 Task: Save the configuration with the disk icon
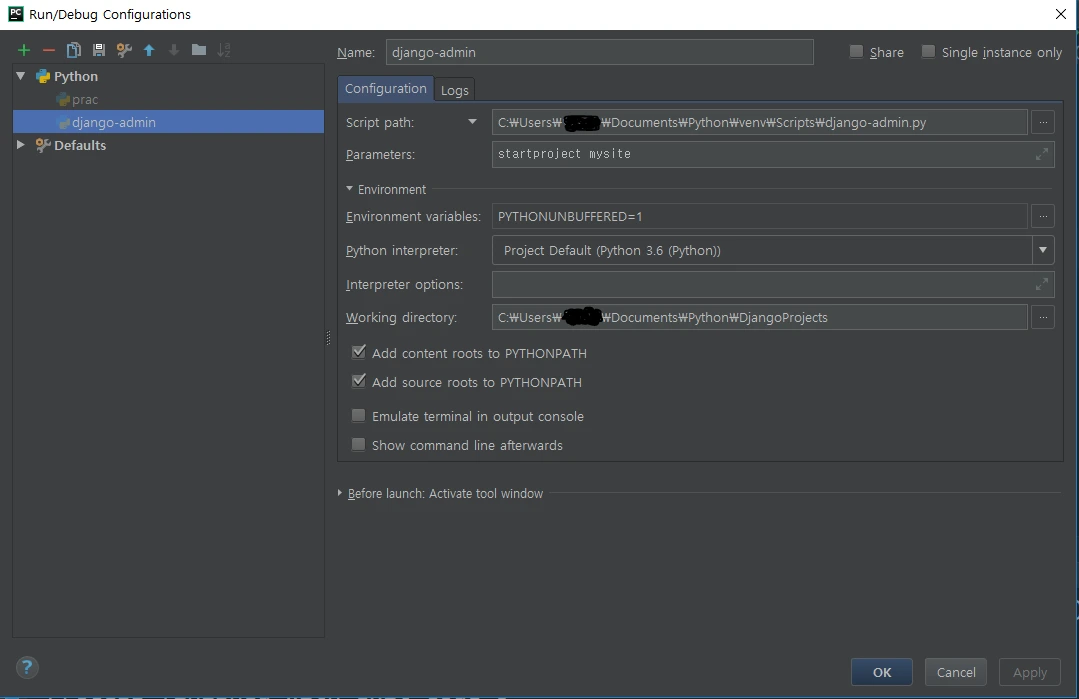(99, 50)
